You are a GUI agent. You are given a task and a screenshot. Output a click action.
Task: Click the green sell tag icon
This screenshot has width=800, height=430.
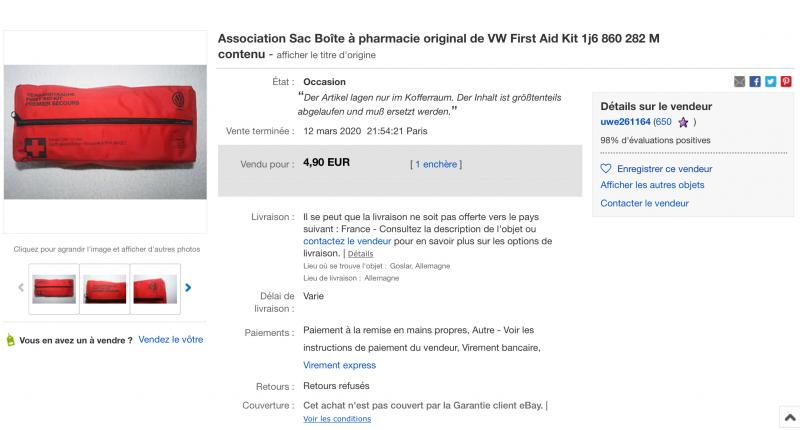10,340
